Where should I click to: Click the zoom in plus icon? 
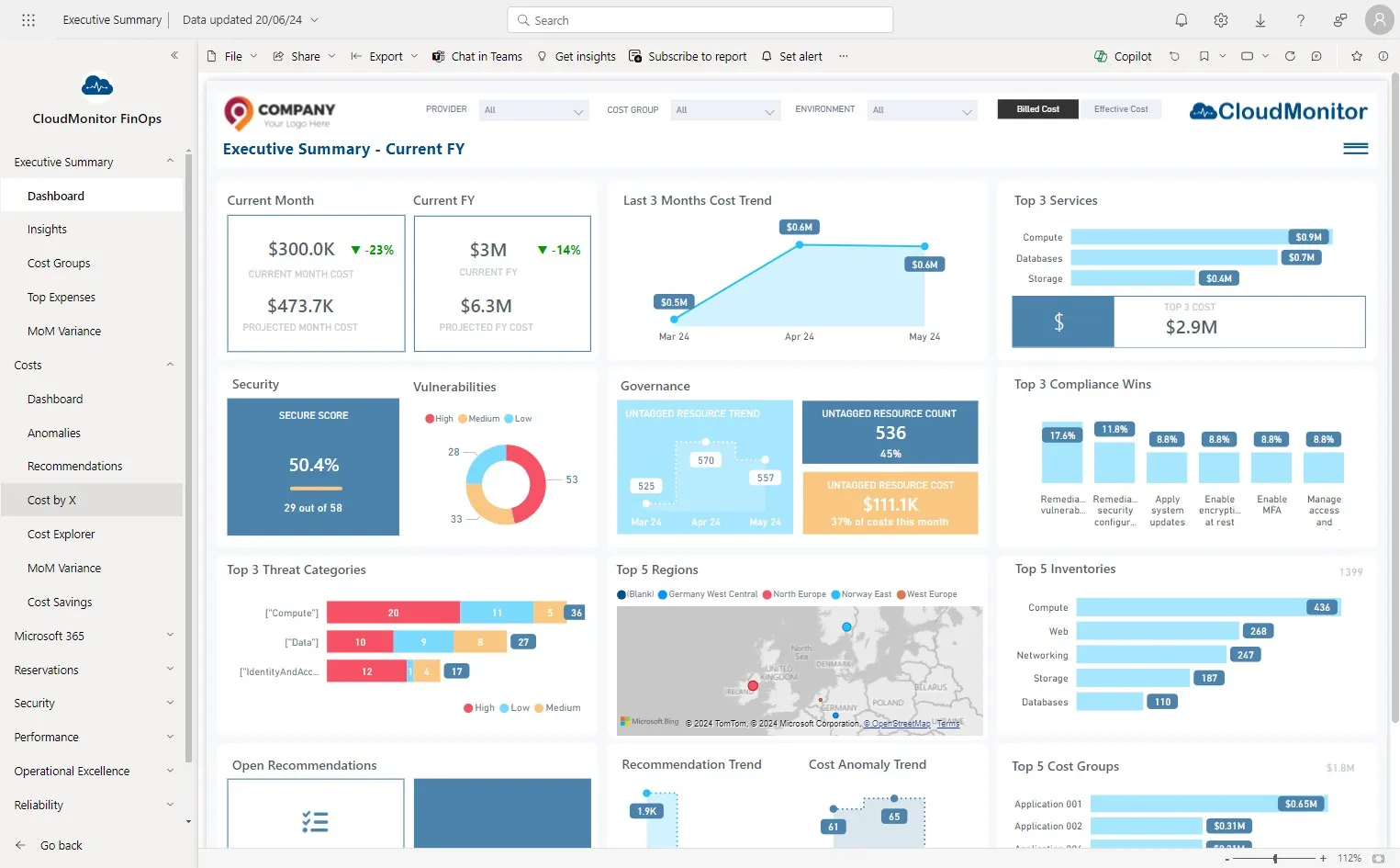1323,858
